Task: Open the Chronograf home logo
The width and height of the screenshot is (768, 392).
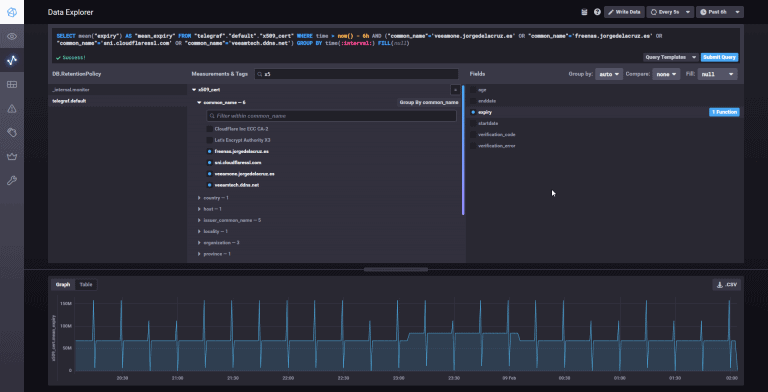Action: [12, 12]
